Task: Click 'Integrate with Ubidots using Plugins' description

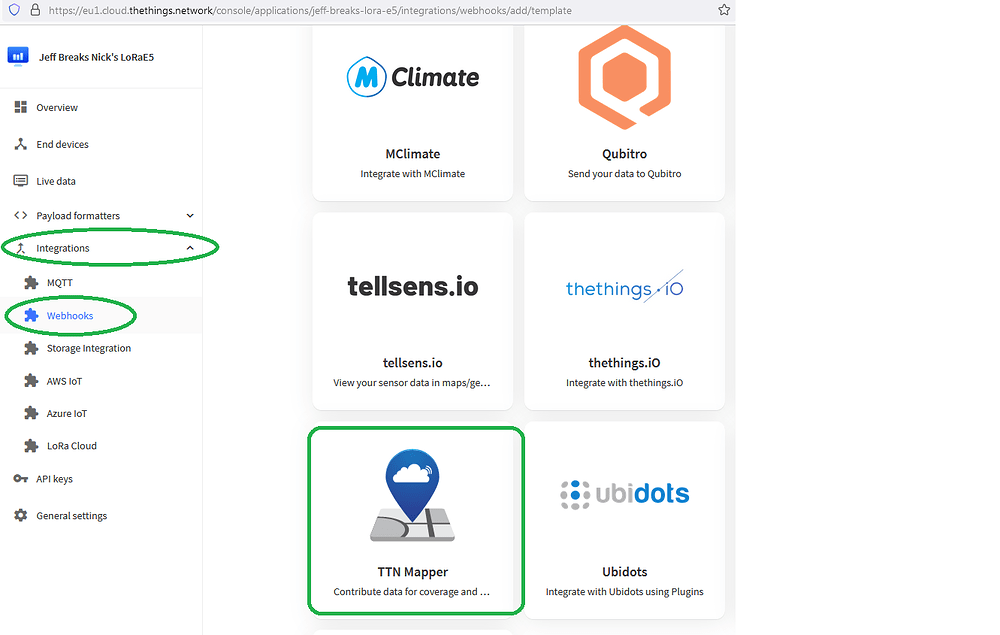Action: [624, 592]
